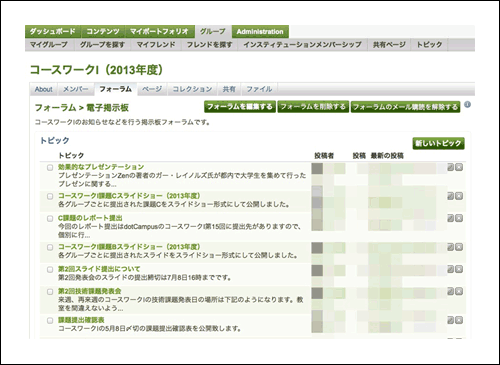Tick checkbox for 第2回スライド提出について
This screenshot has width=500, height=365.
coord(50,269)
